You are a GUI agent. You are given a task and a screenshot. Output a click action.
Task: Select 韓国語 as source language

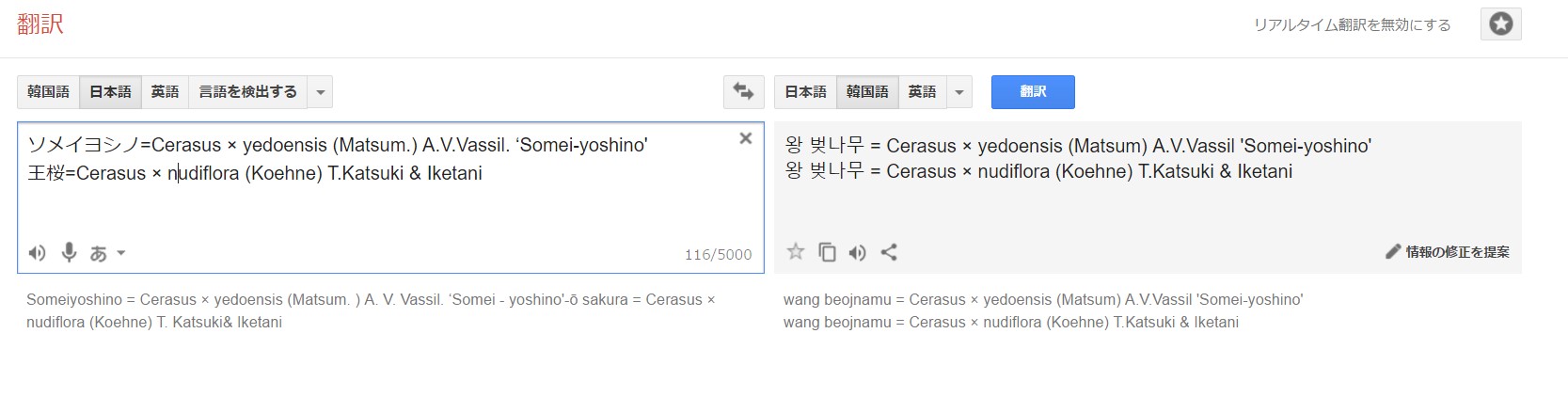[48, 91]
